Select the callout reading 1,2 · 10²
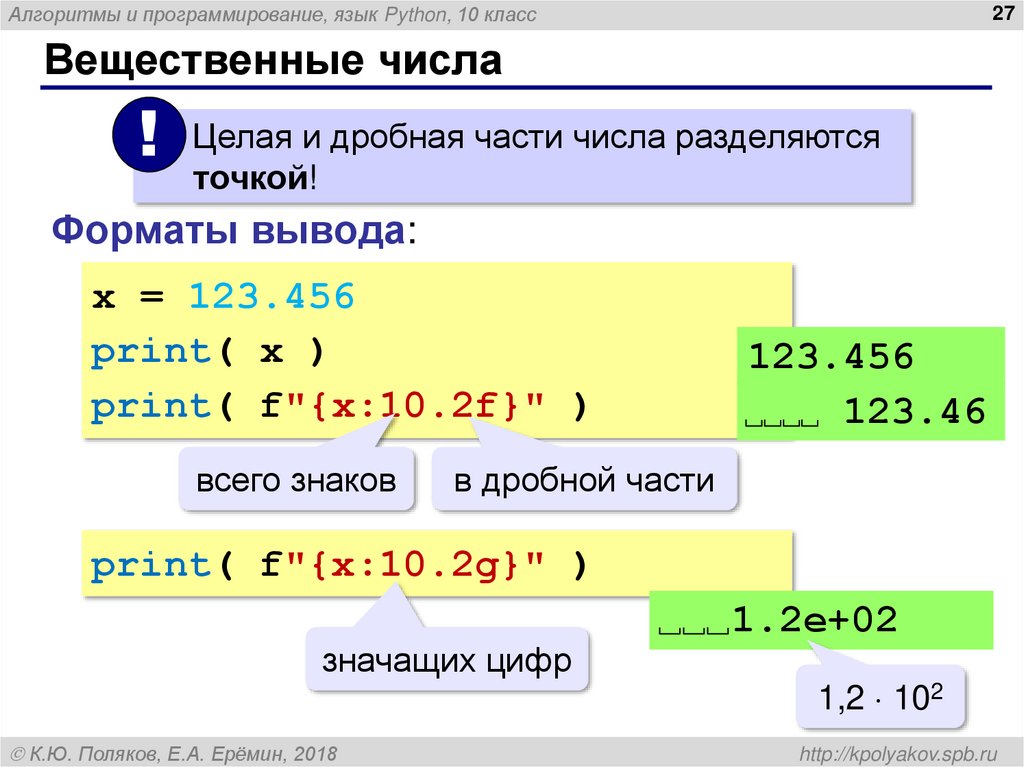1024x767 pixels. (x=878, y=699)
